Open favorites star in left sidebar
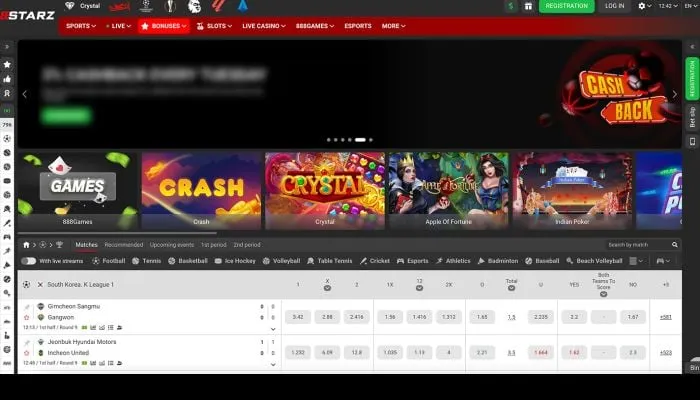700x400 pixels. (x=7, y=64)
